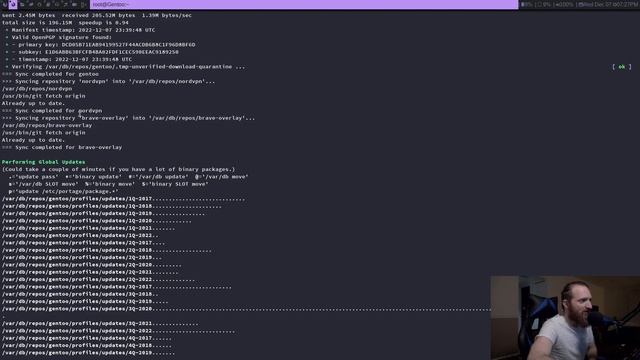Click the date and time status entry
Screen dimensions: 640x360
click(x=609, y=4)
